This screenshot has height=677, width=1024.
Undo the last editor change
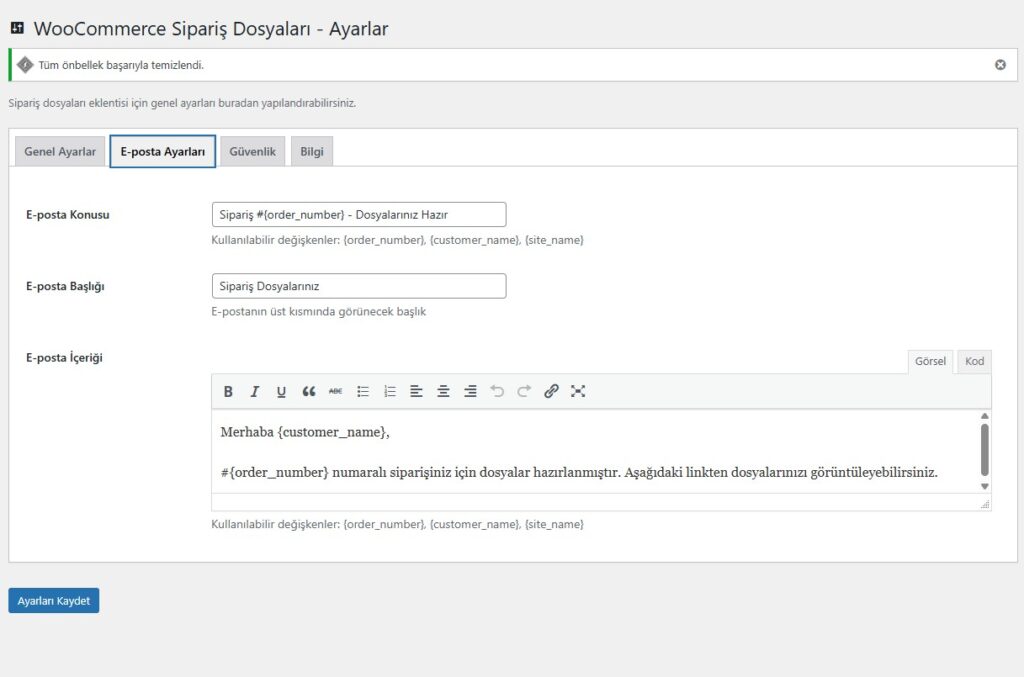[497, 391]
